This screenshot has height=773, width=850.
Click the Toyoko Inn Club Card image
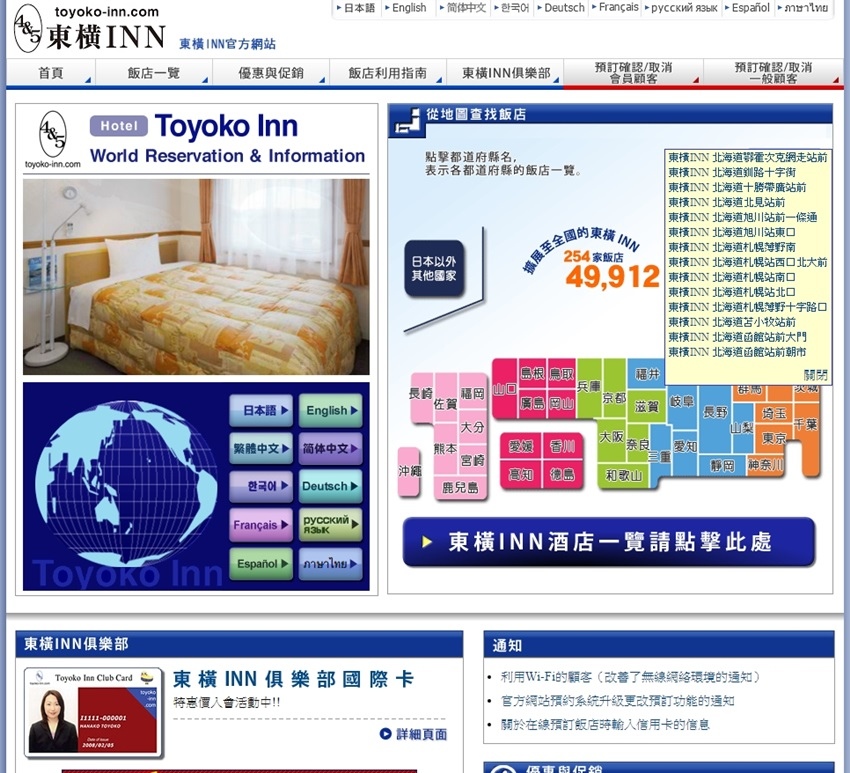click(94, 712)
